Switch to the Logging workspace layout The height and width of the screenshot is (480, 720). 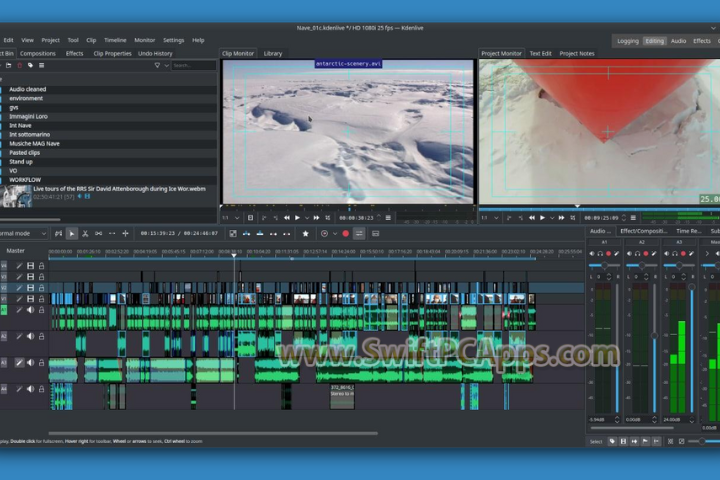point(628,41)
